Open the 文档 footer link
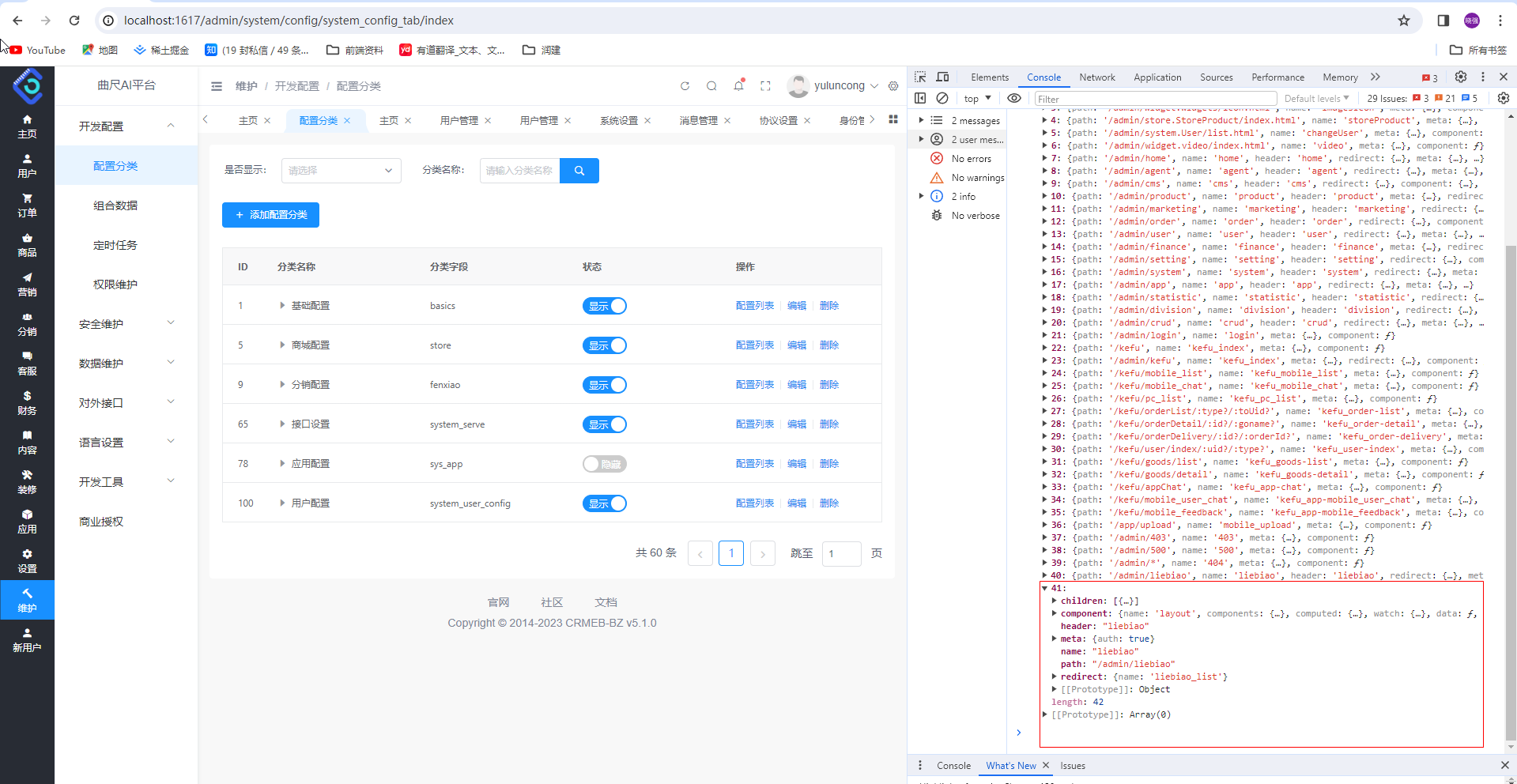This screenshot has width=1517, height=784. pyautogui.click(x=606, y=602)
